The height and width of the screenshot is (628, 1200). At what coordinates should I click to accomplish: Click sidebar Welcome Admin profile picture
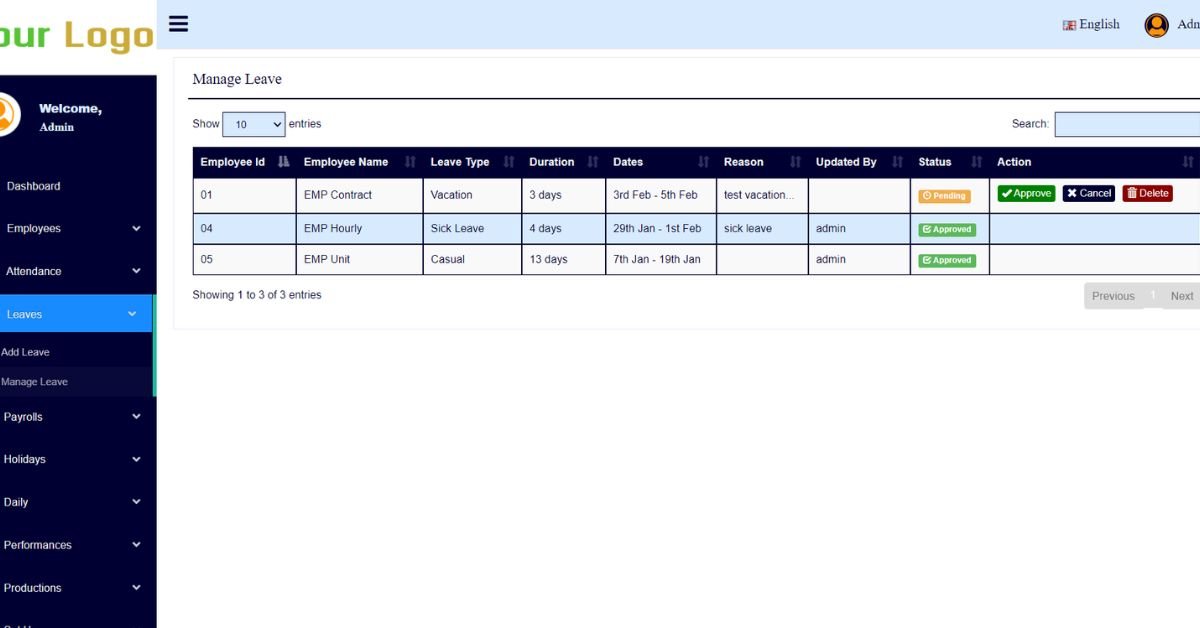point(6,115)
